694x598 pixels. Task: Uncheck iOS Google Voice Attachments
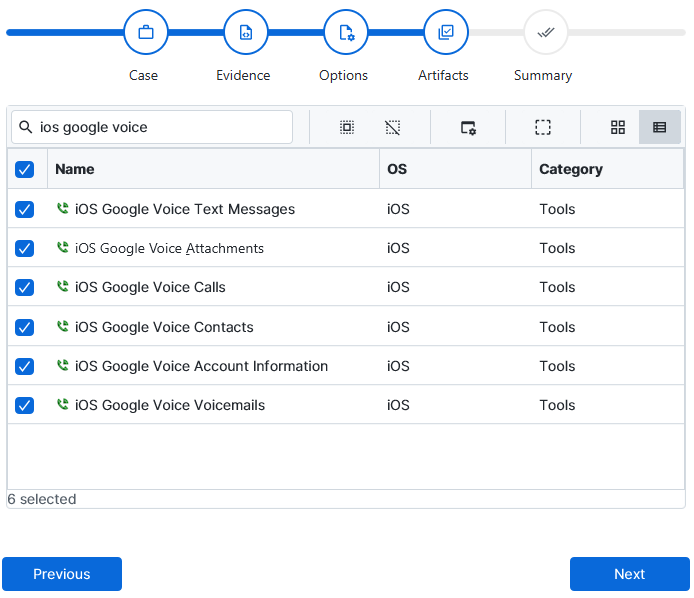click(x=24, y=248)
